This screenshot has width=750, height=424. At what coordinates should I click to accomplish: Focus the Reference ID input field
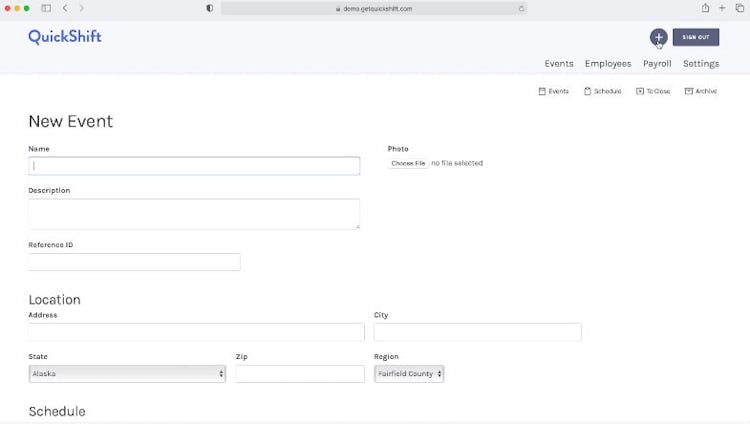pos(134,262)
